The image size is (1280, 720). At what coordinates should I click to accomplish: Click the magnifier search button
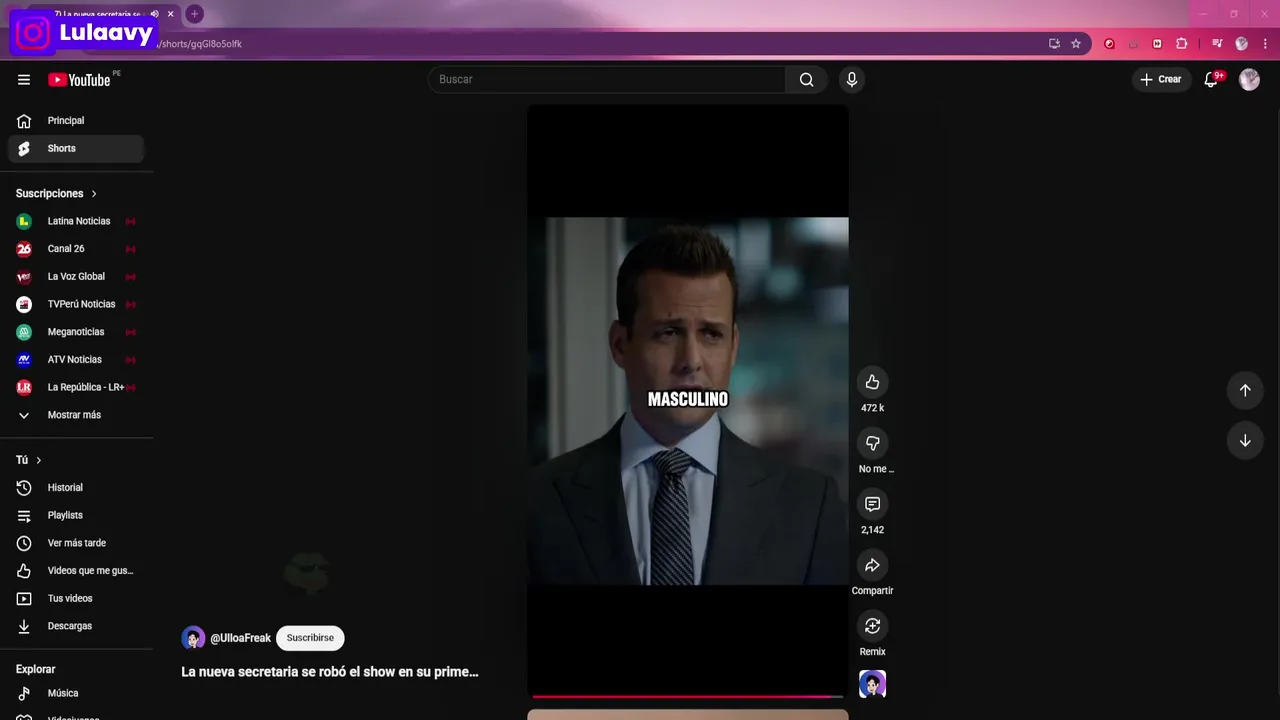click(806, 80)
